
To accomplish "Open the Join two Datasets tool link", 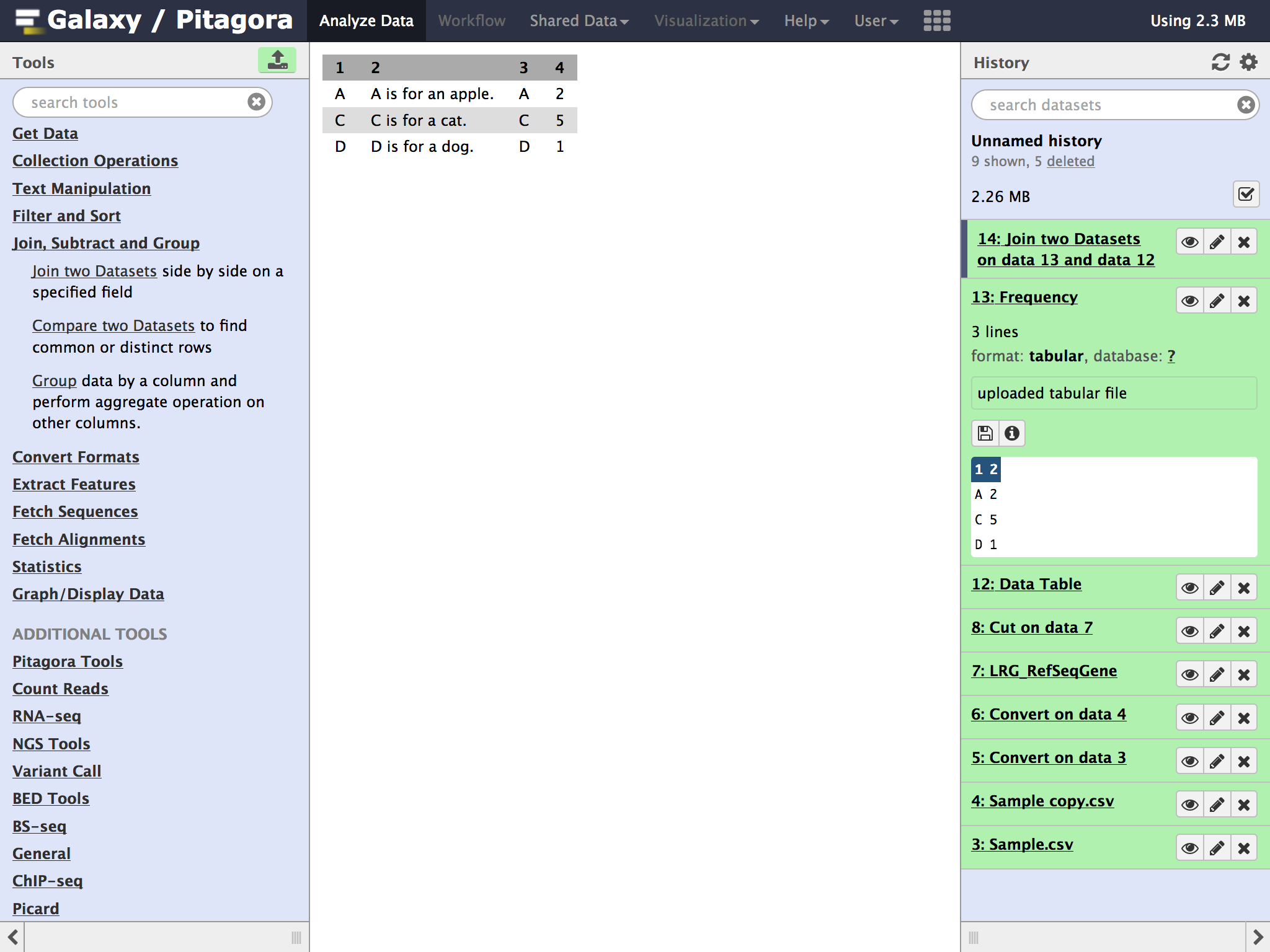I will [94, 271].
